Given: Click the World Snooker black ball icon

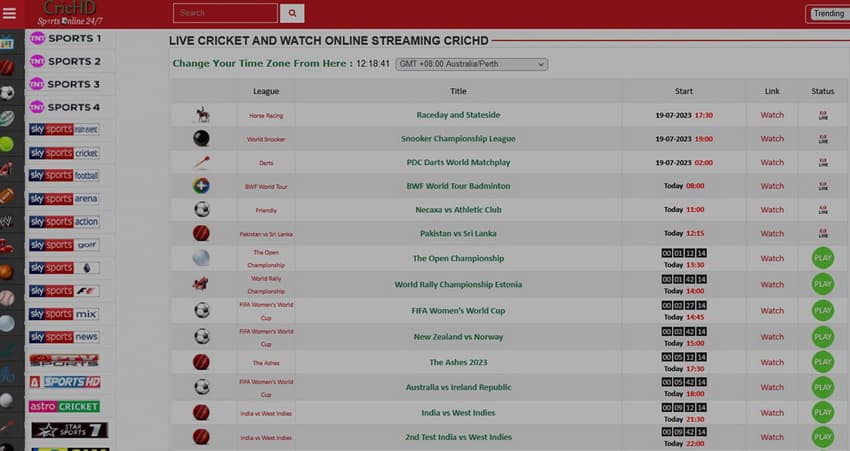Looking at the screenshot, I should pos(202,139).
